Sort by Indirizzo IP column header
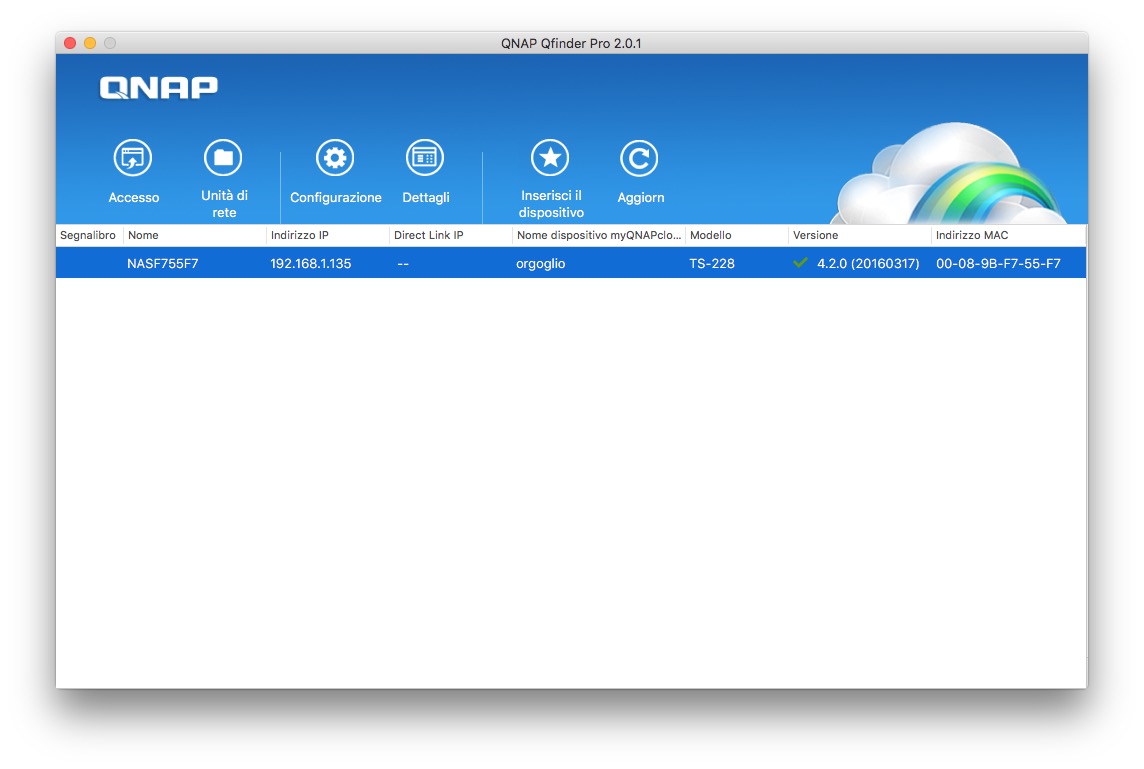The height and width of the screenshot is (769, 1144). point(328,235)
